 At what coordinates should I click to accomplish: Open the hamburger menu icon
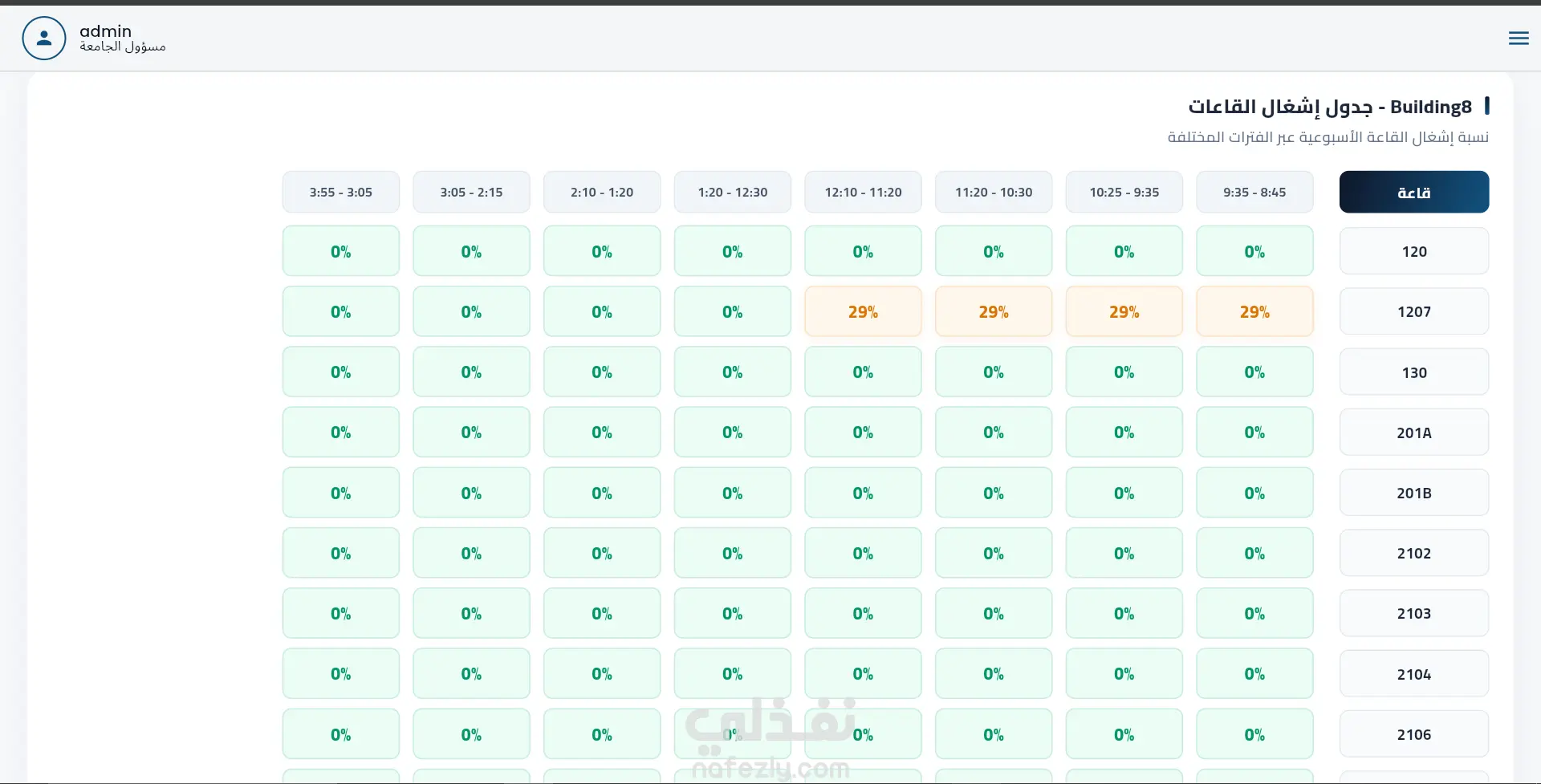point(1519,38)
